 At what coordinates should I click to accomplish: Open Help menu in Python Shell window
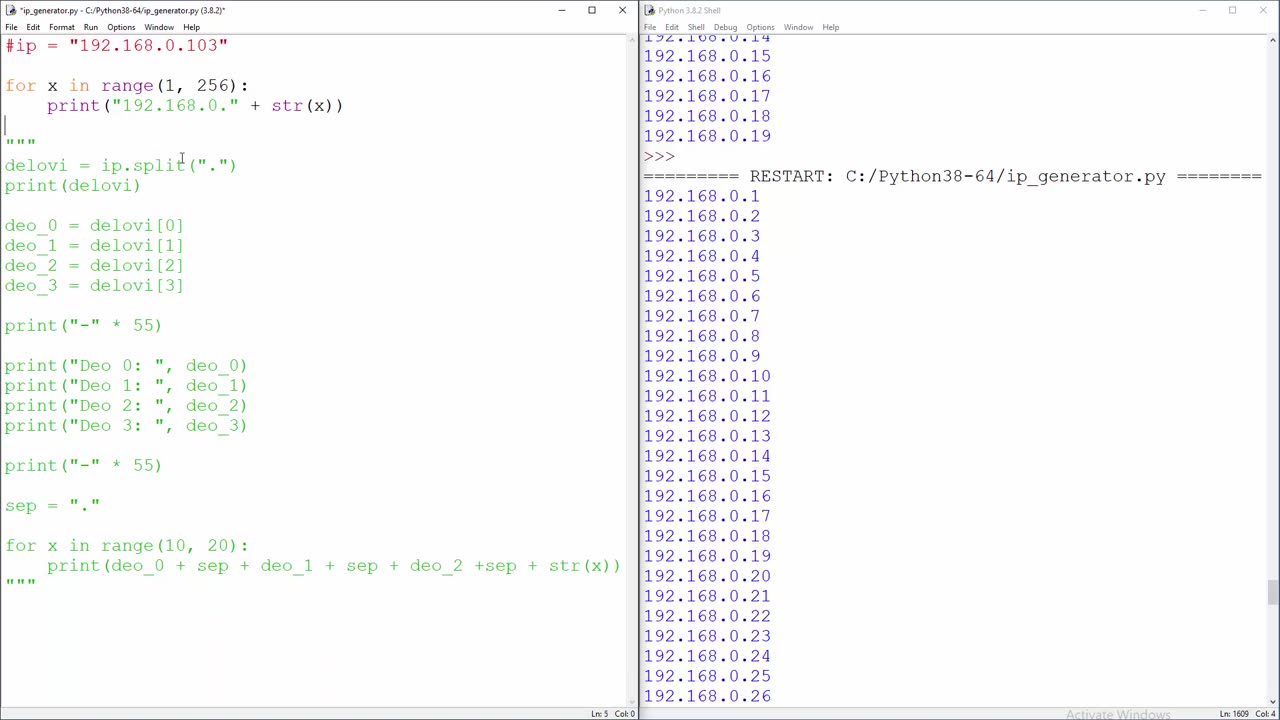[830, 27]
